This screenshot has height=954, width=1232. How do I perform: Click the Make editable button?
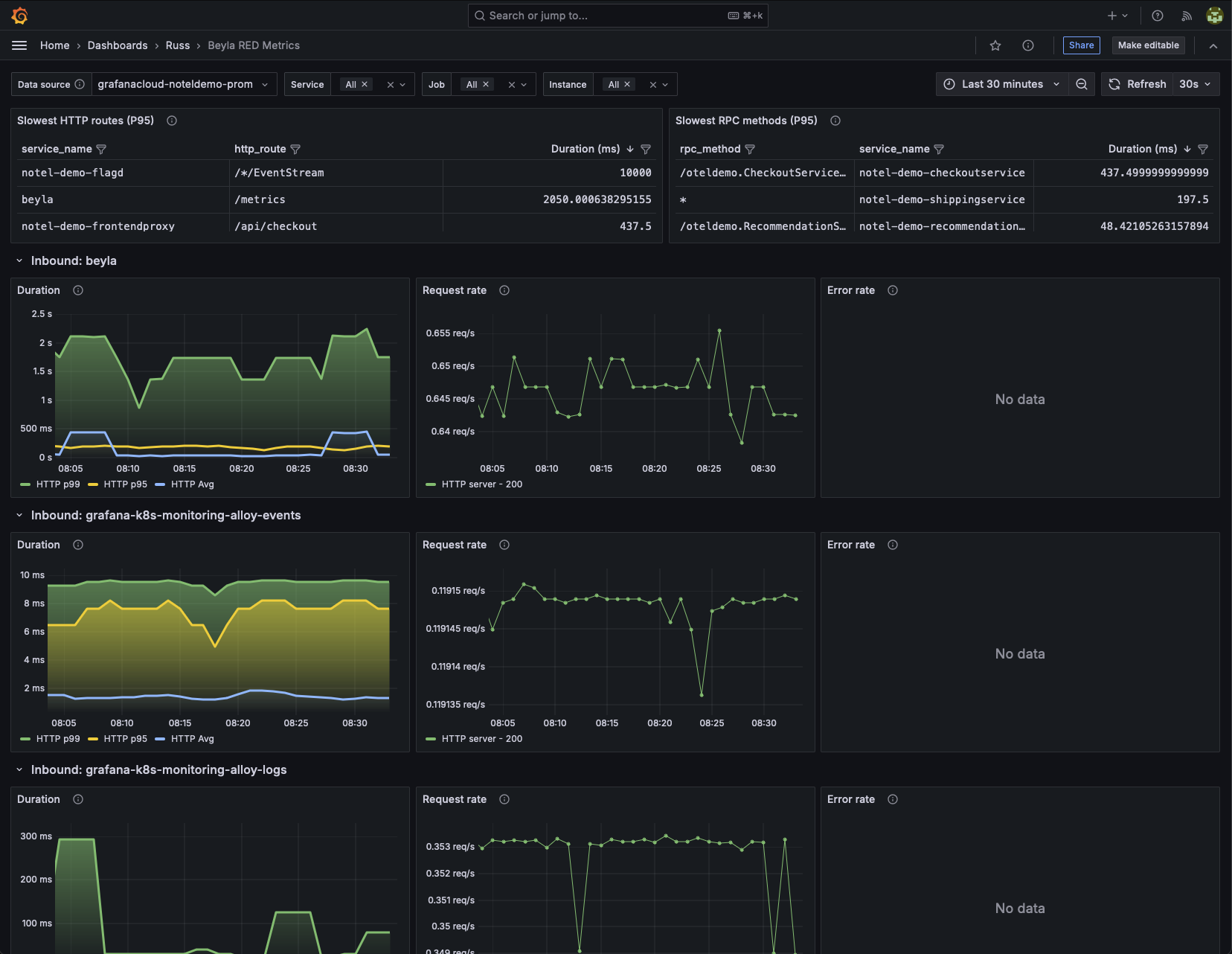[1148, 45]
